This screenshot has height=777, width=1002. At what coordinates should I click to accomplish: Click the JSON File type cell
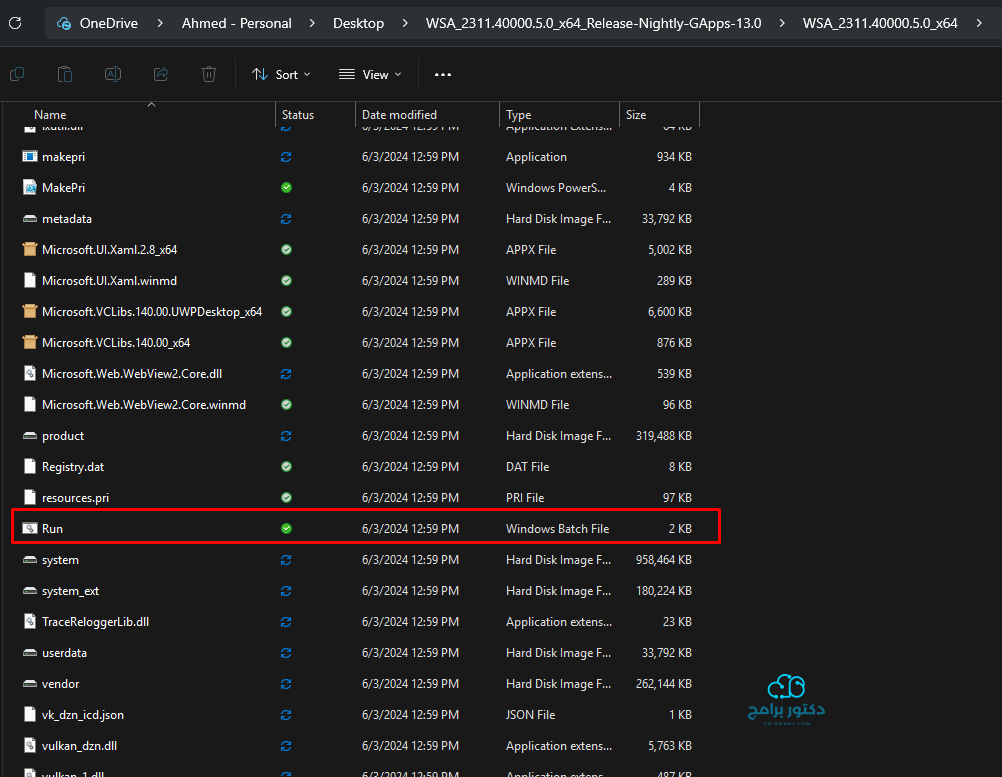click(x=530, y=714)
